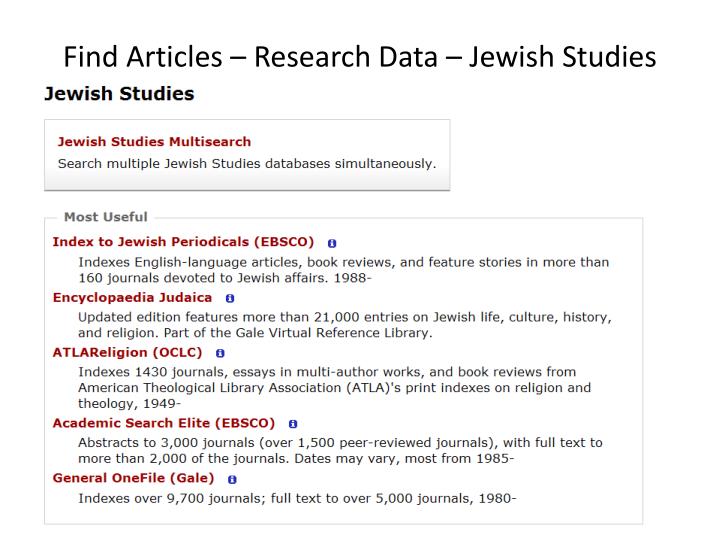Click description starting 'Indexes 1430 journals'
Viewport: 720px width, 540px height.
click(x=334, y=388)
